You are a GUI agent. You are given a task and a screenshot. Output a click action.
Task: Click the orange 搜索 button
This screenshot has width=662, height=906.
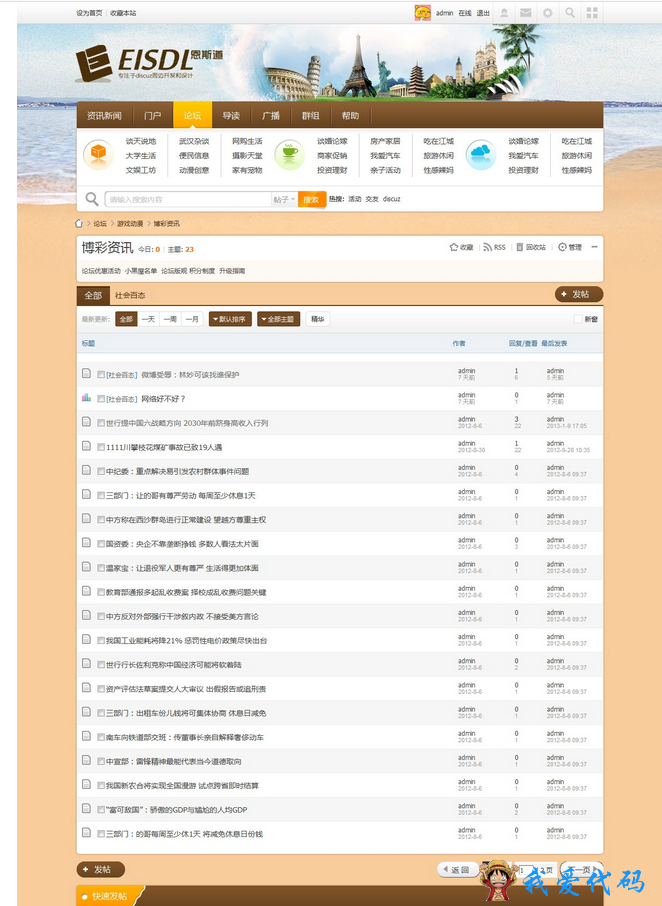311,199
